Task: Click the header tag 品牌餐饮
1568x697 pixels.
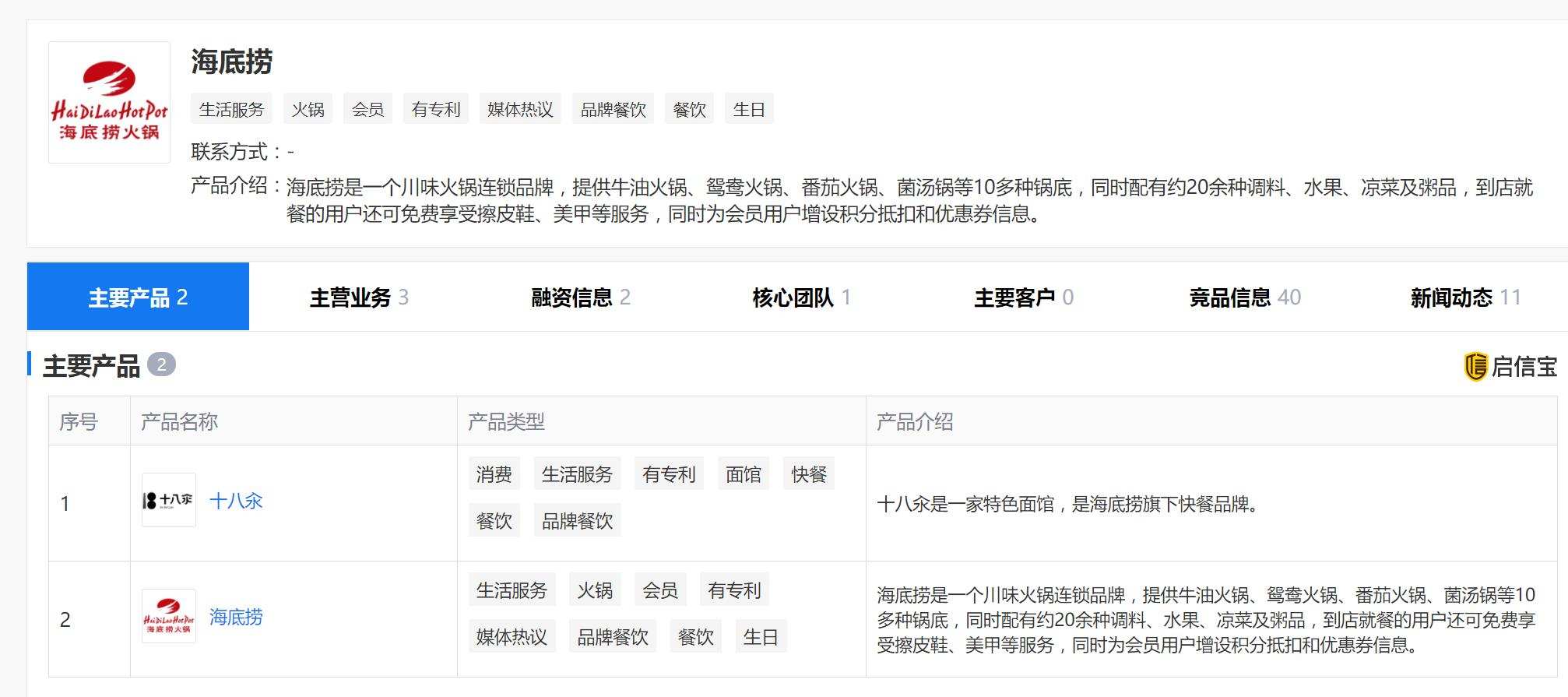Action: pyautogui.click(x=613, y=109)
